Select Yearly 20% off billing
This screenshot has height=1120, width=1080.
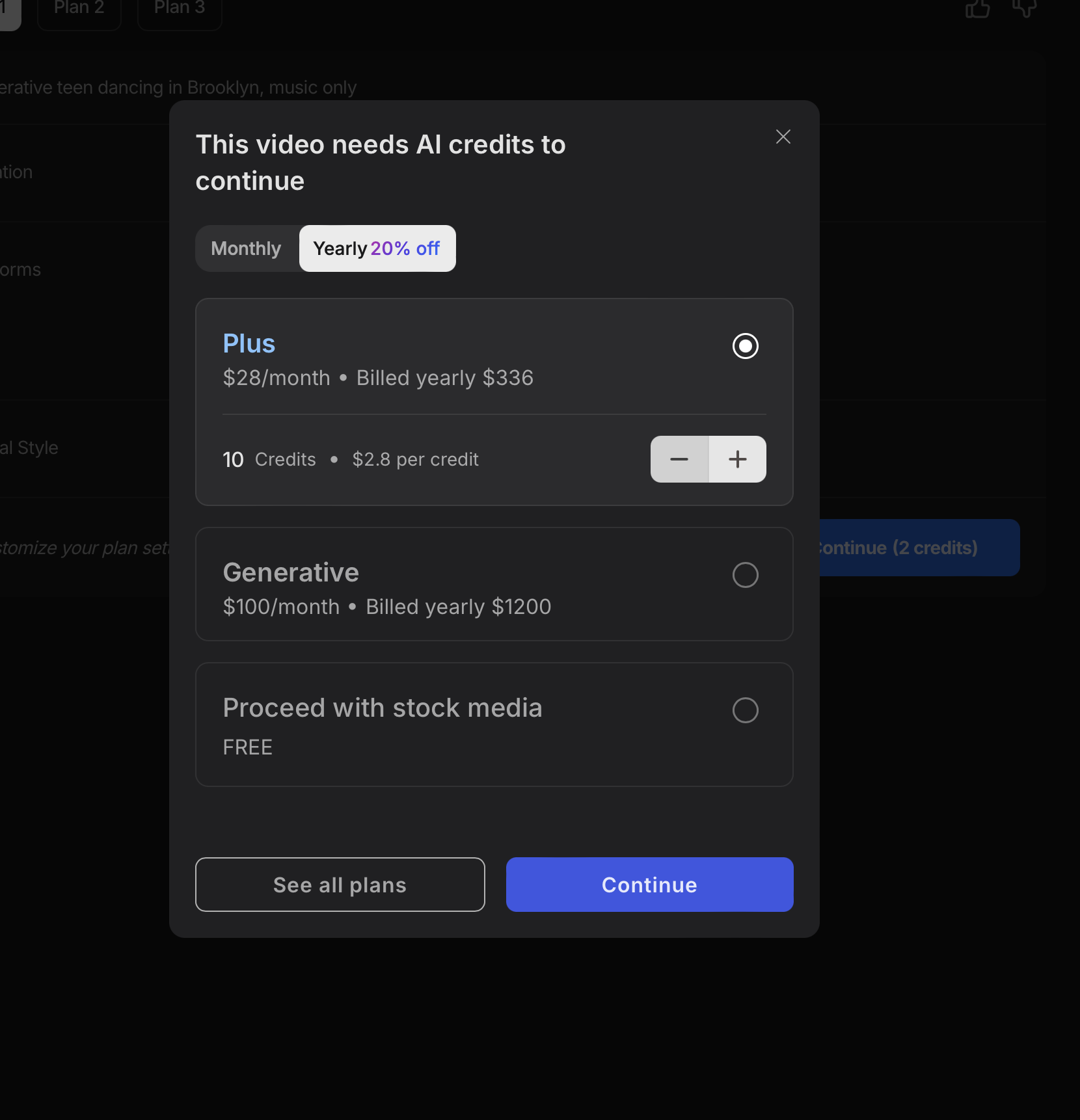(x=377, y=248)
